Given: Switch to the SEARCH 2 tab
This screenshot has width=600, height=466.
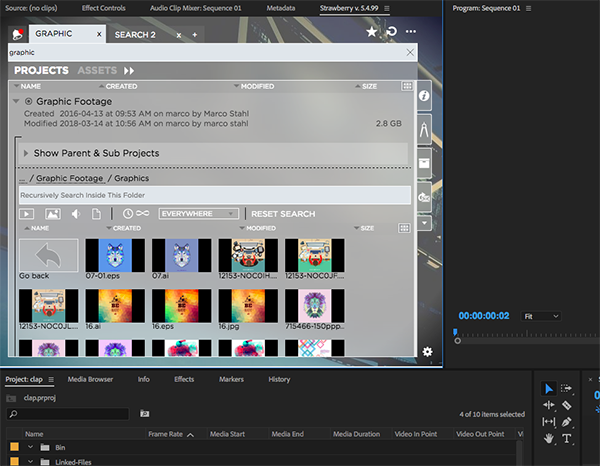Looking at the screenshot, I should [x=135, y=34].
